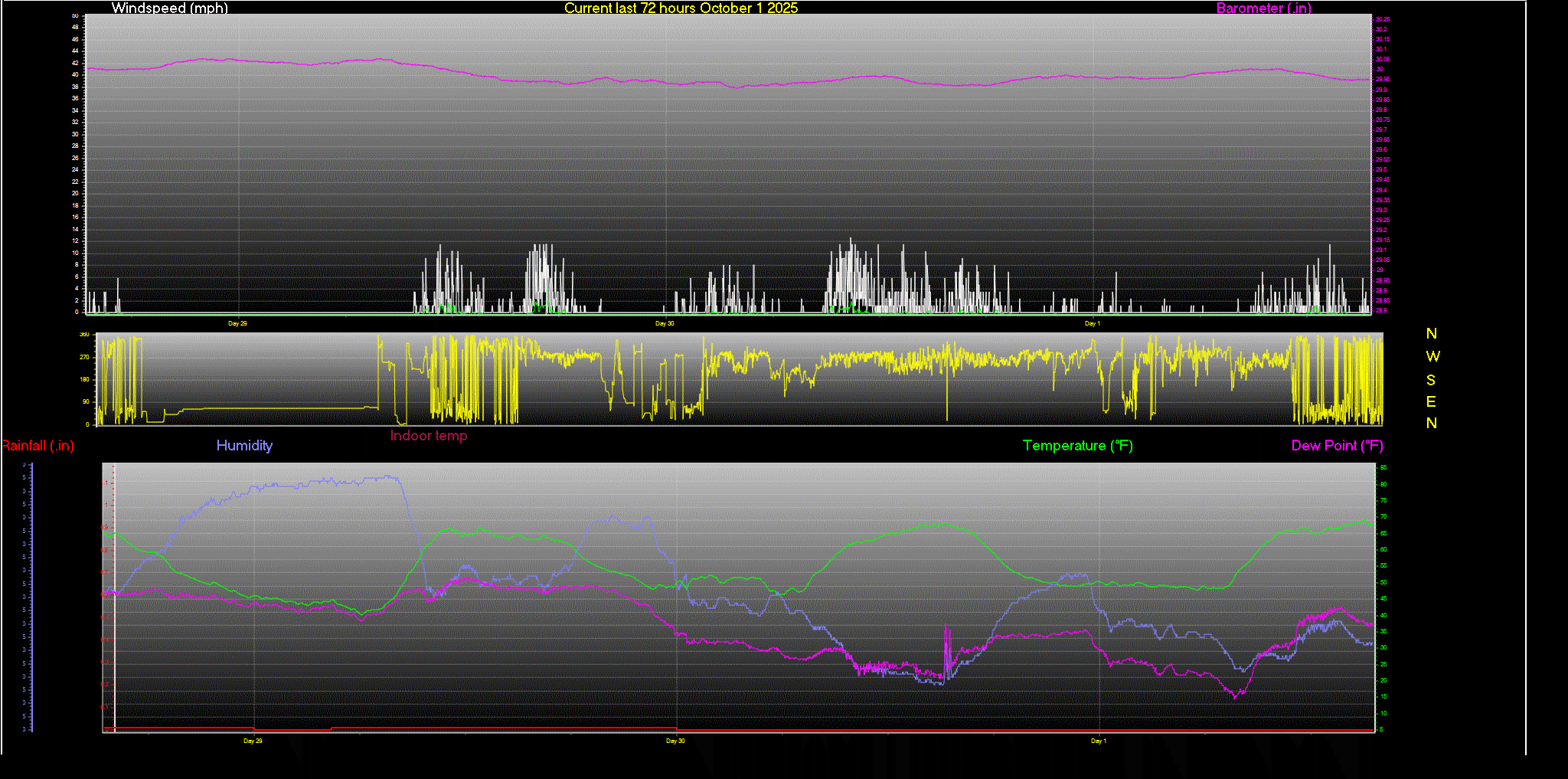Click the Barometer (.in) legend label

[1263, 8]
